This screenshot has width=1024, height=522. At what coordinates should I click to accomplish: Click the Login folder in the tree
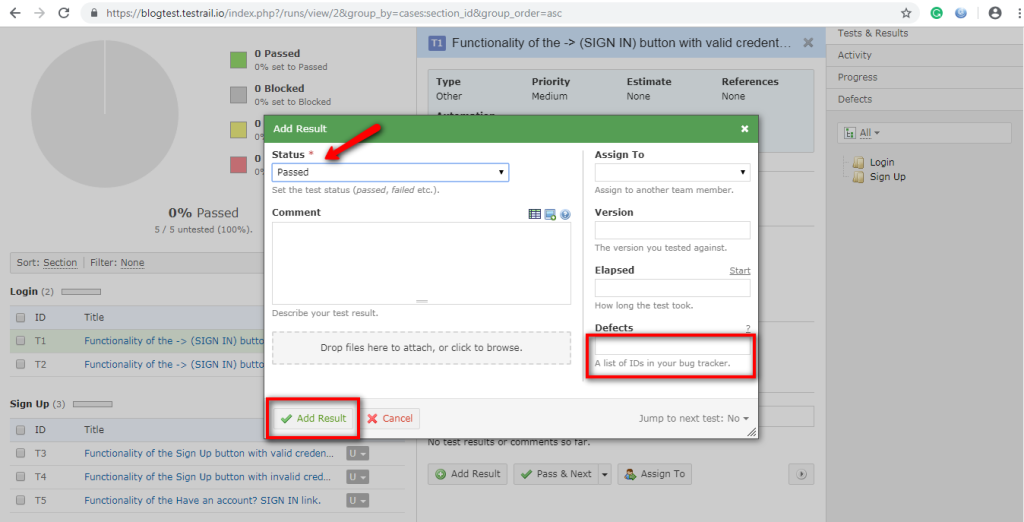[881, 162]
